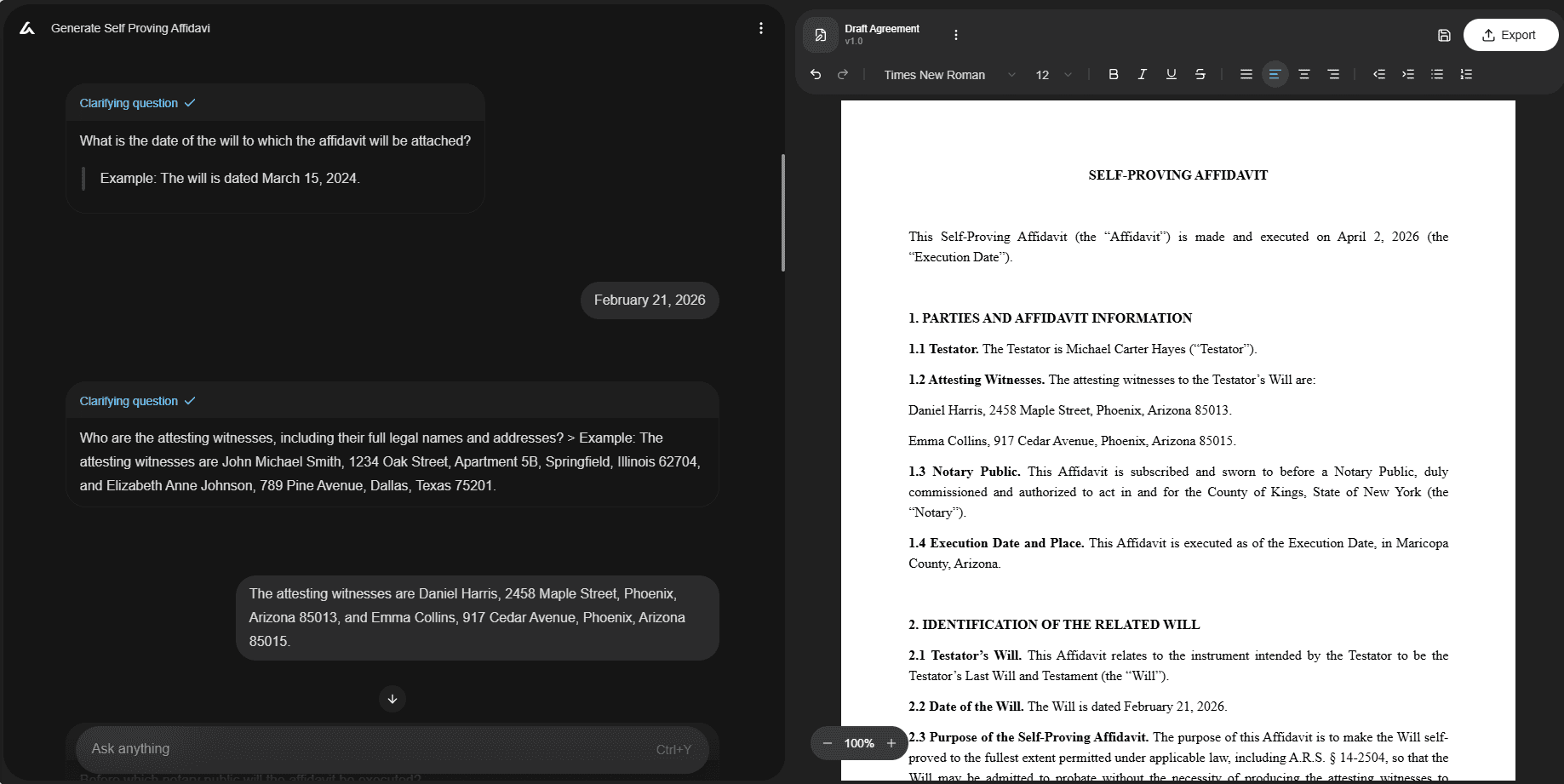Click the redo arrow icon

tap(842, 74)
